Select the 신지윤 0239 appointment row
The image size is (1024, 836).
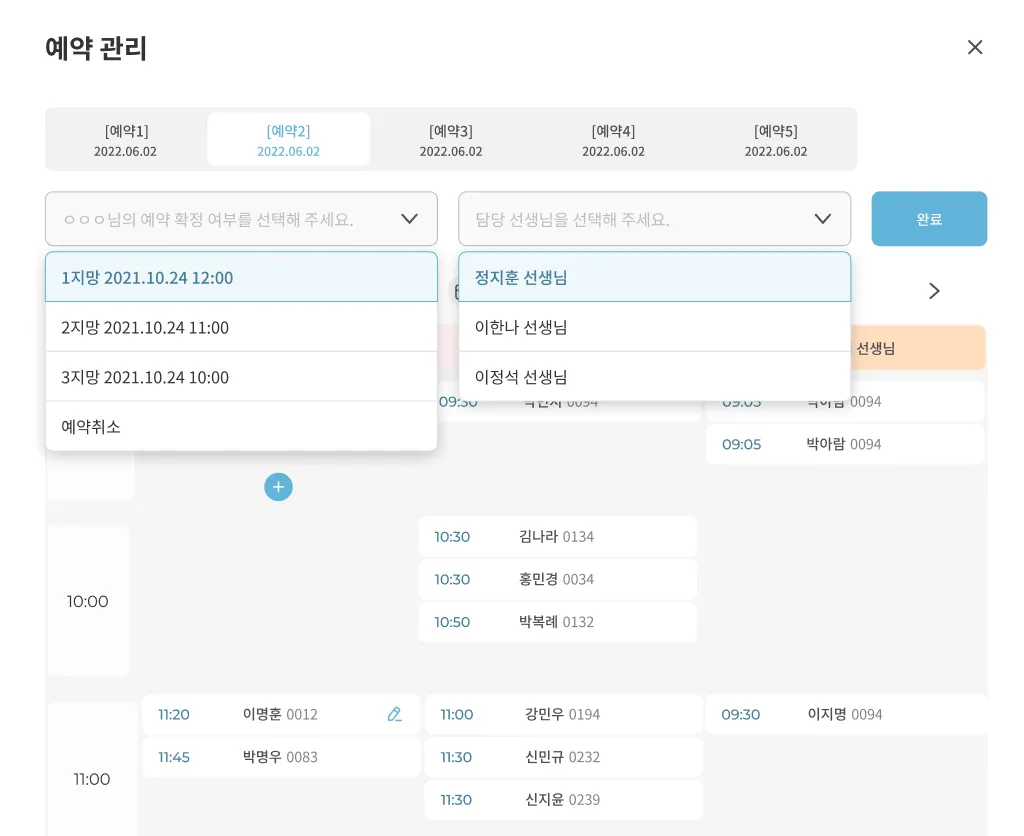pyautogui.click(x=563, y=800)
